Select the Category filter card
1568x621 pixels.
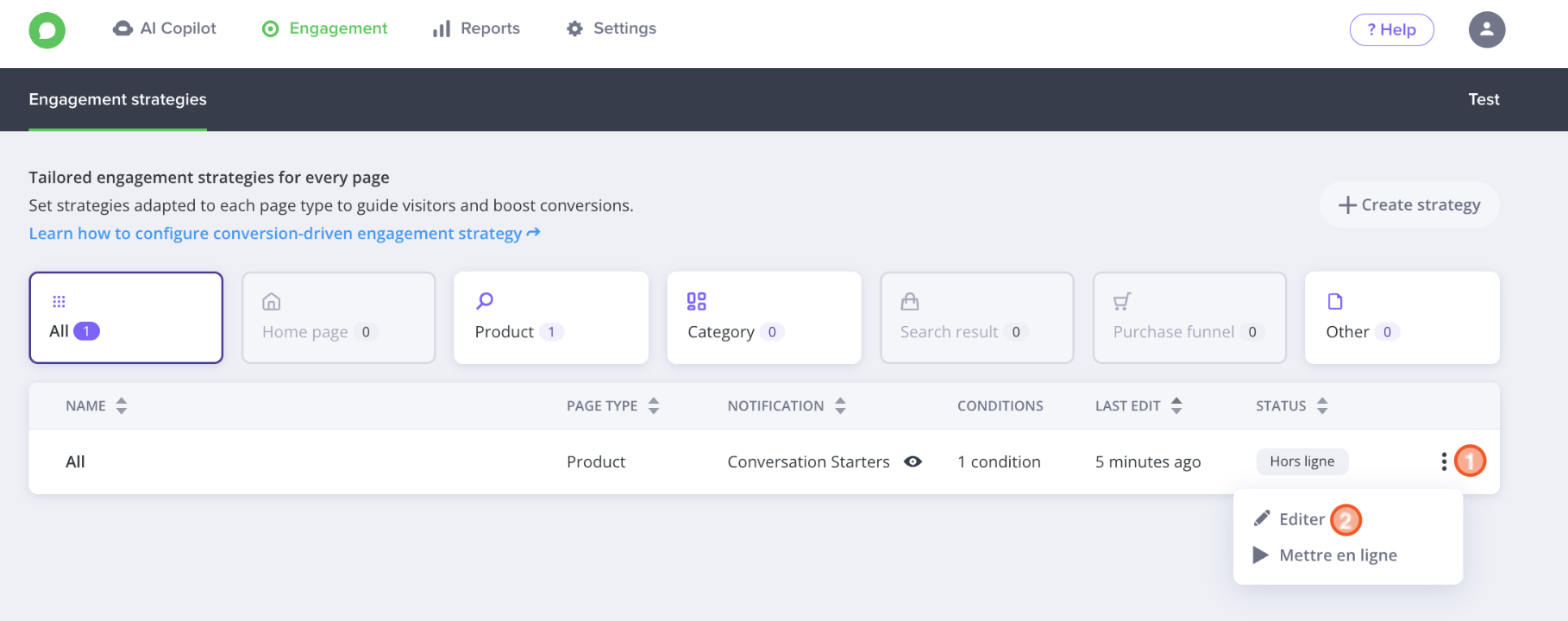(763, 317)
